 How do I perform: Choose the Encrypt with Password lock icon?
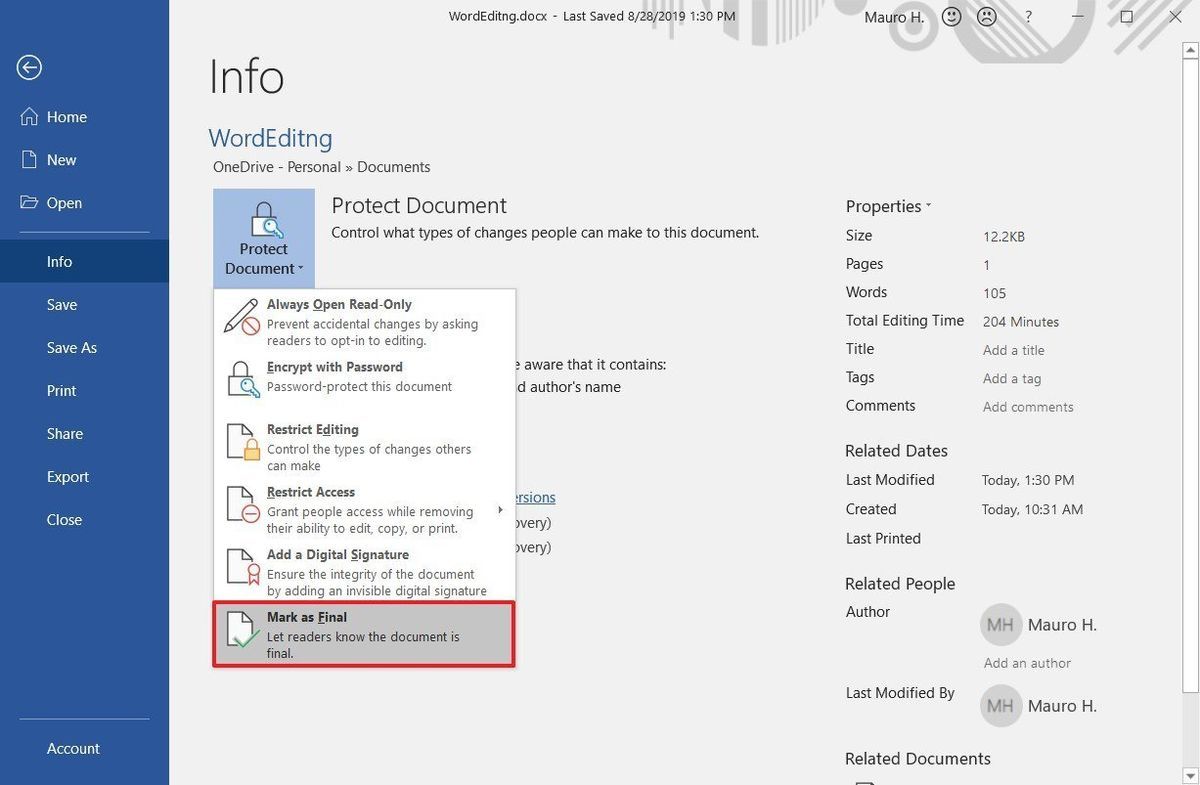(x=241, y=378)
